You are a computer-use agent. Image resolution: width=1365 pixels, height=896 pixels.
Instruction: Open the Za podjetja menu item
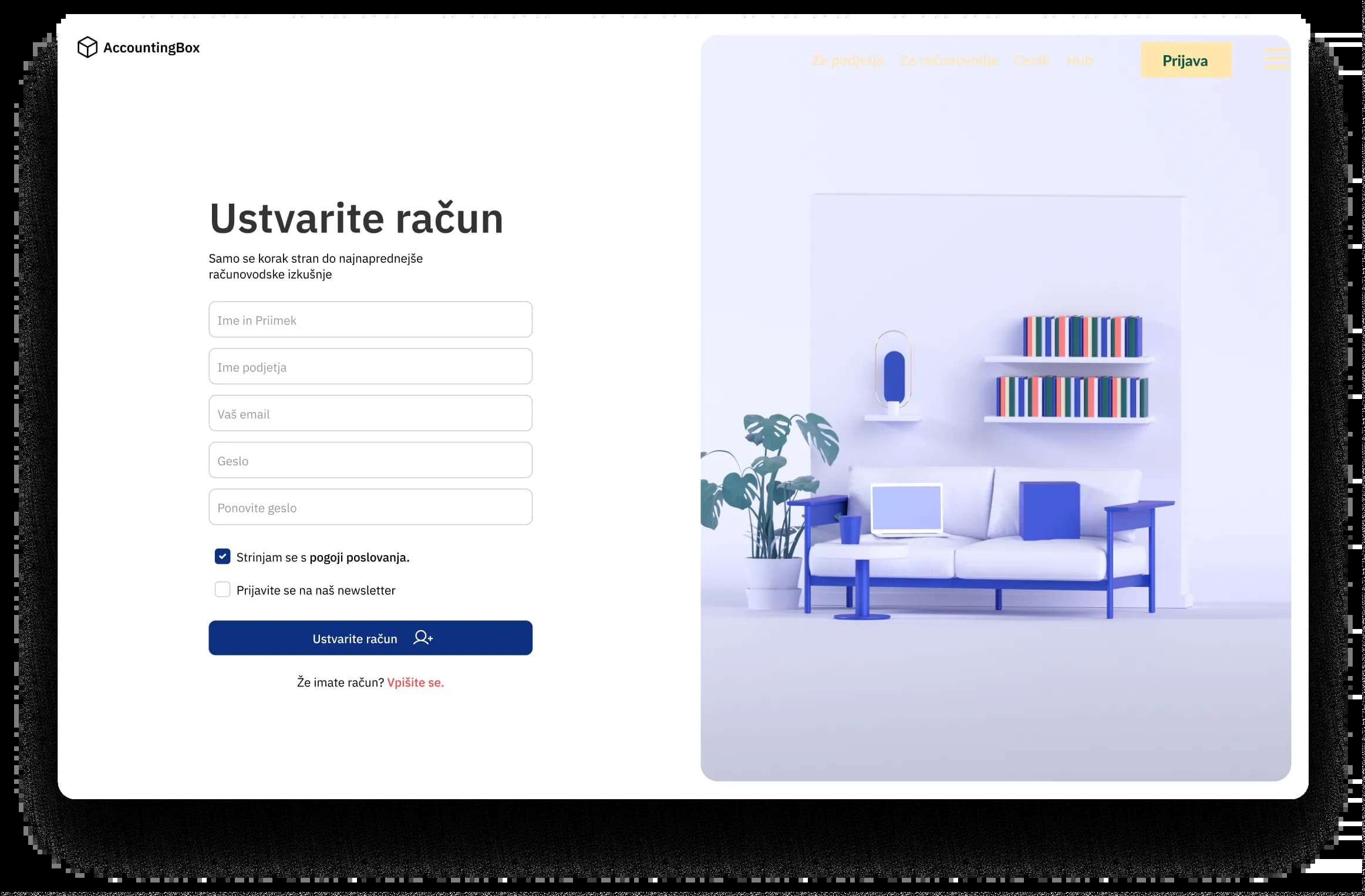point(847,60)
